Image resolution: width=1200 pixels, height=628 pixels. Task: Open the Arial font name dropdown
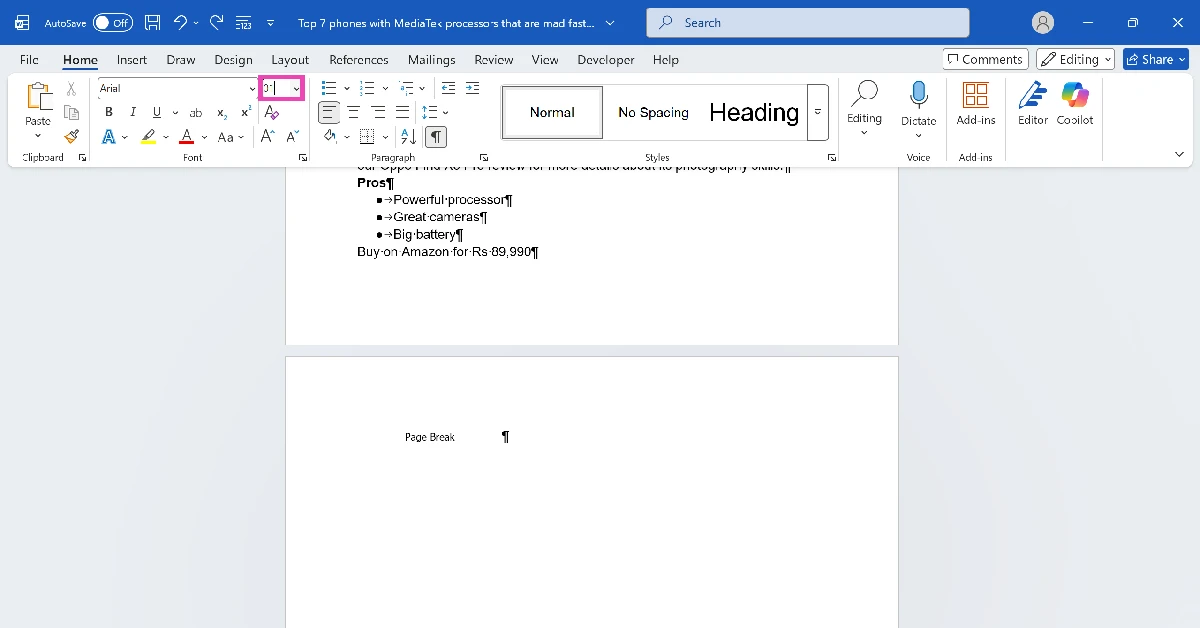(x=251, y=88)
